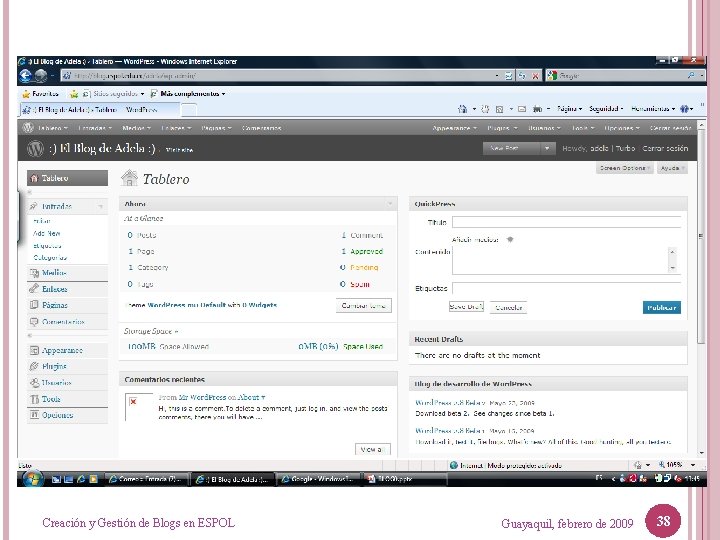Image resolution: width=720 pixels, height=540 pixels.
Task: Click the Opciones sidebar settings icon
Action: (x=34, y=415)
